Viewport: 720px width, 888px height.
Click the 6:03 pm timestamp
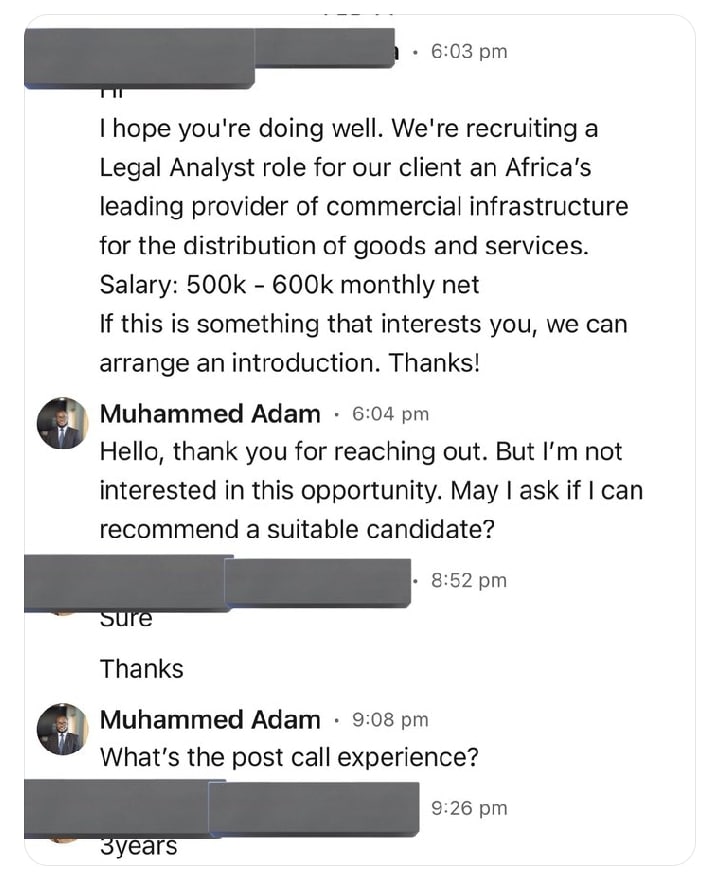468,52
